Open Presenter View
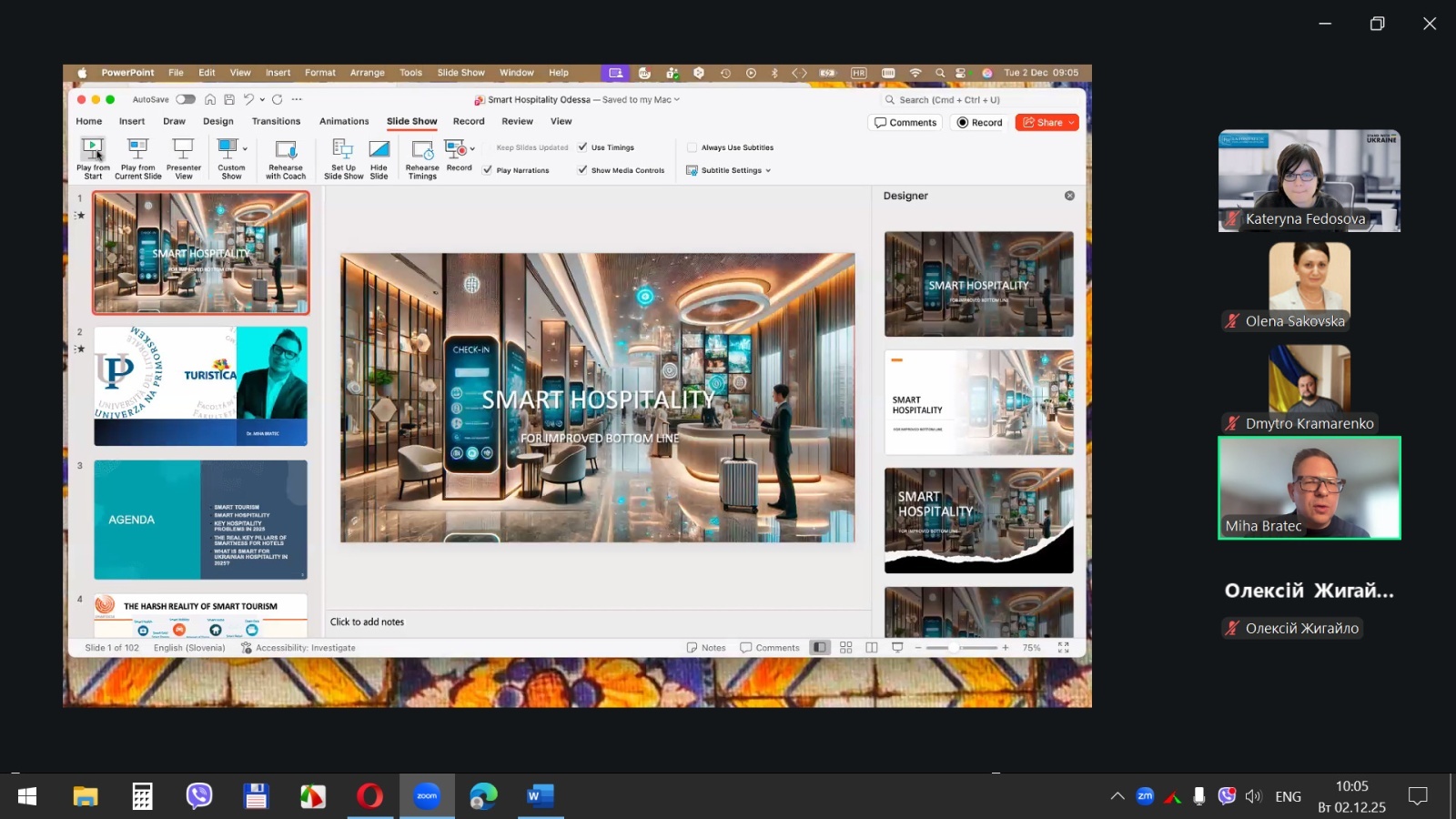1456x819 pixels. [183, 149]
